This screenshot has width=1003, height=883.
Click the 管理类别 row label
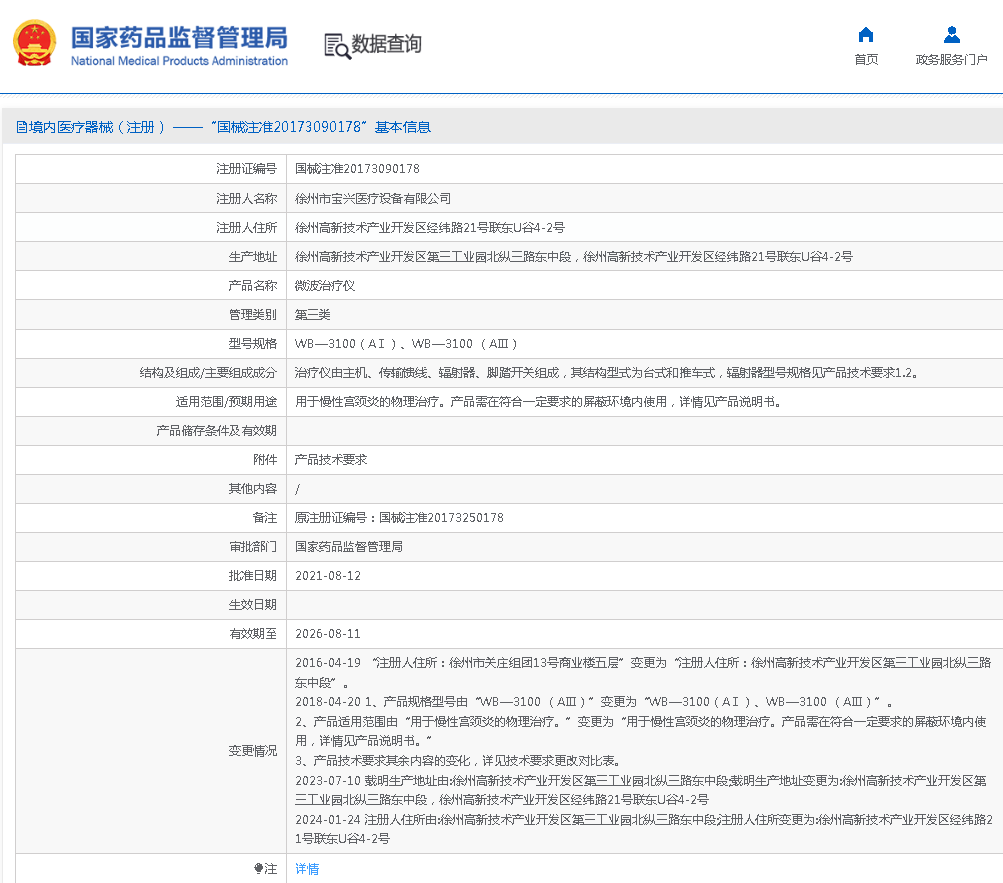253,314
